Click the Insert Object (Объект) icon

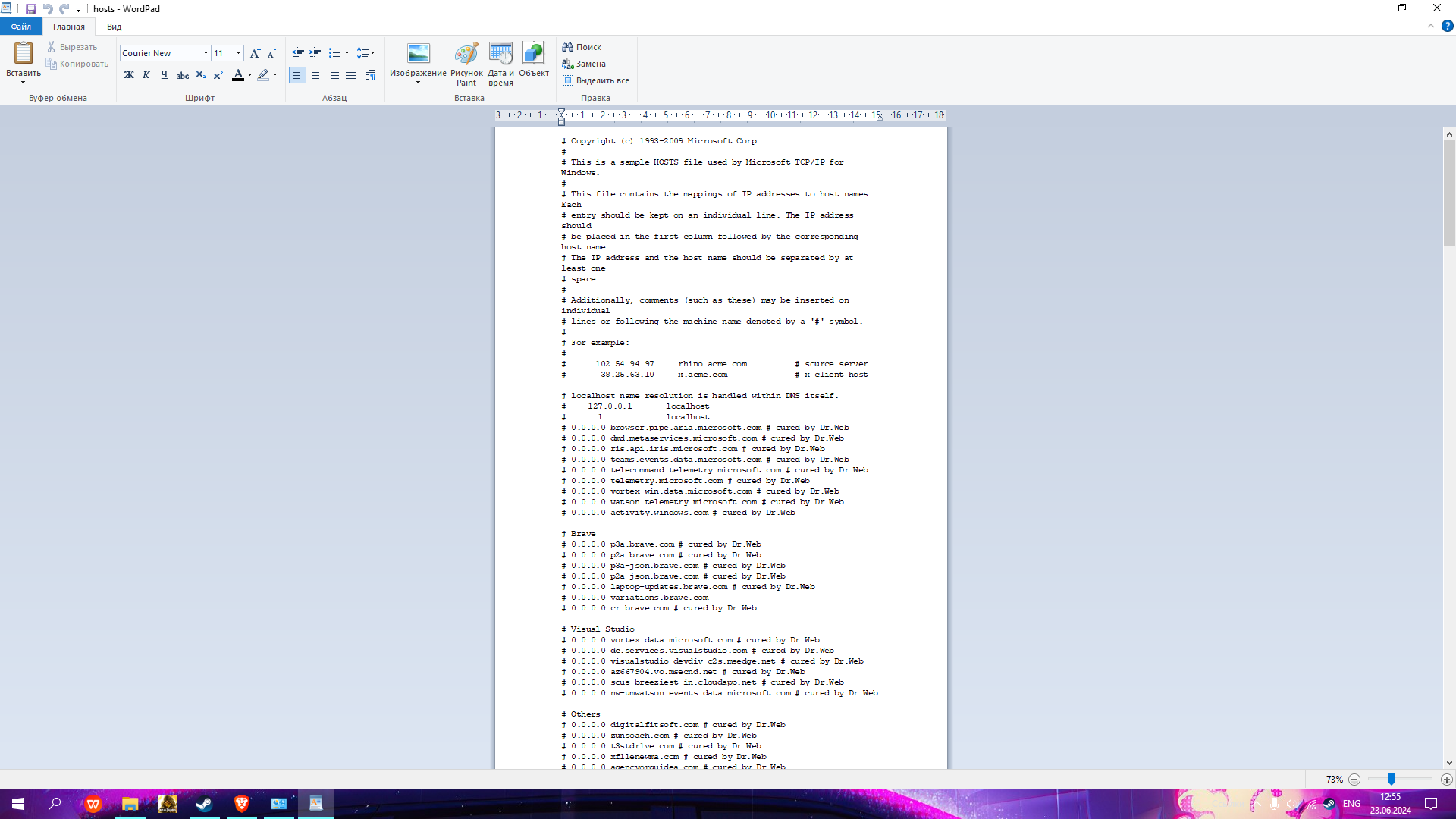[x=533, y=55]
